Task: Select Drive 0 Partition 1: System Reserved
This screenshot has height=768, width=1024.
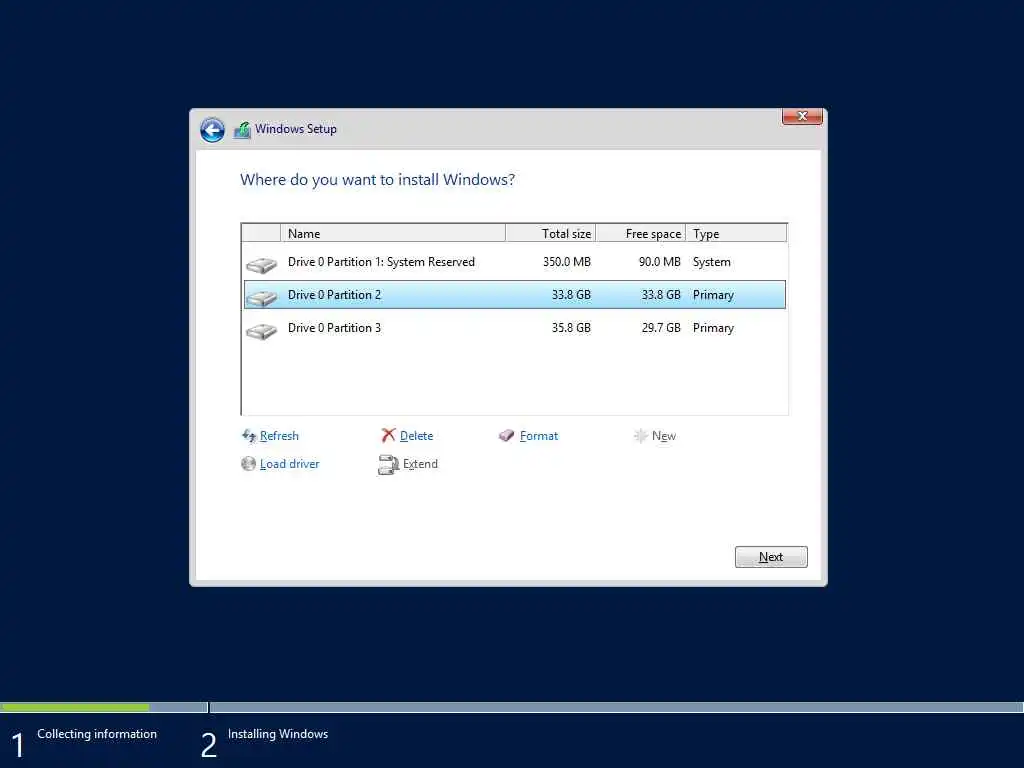Action: (515, 262)
